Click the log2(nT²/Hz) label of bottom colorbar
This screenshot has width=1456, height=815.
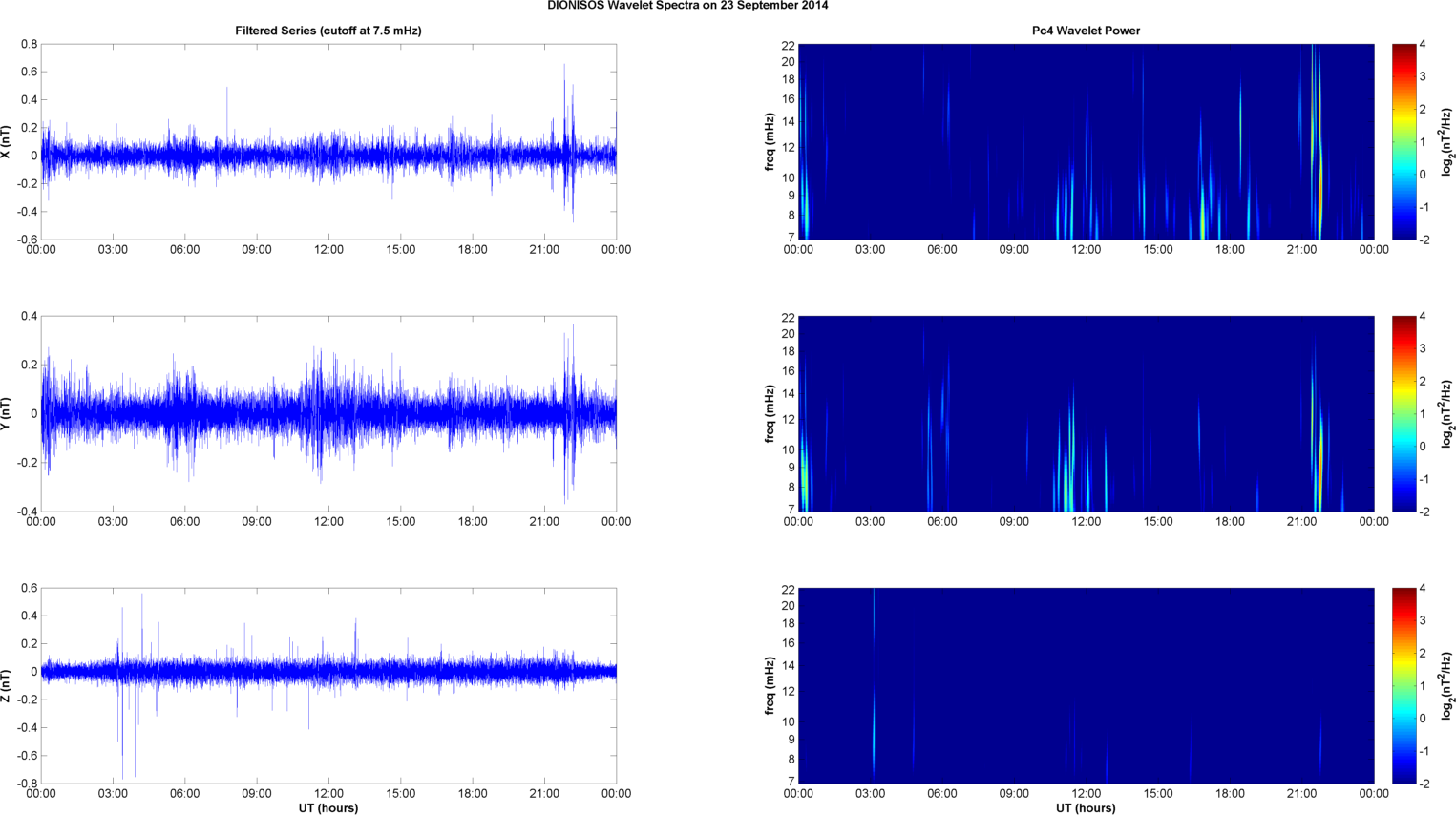coord(1447,686)
